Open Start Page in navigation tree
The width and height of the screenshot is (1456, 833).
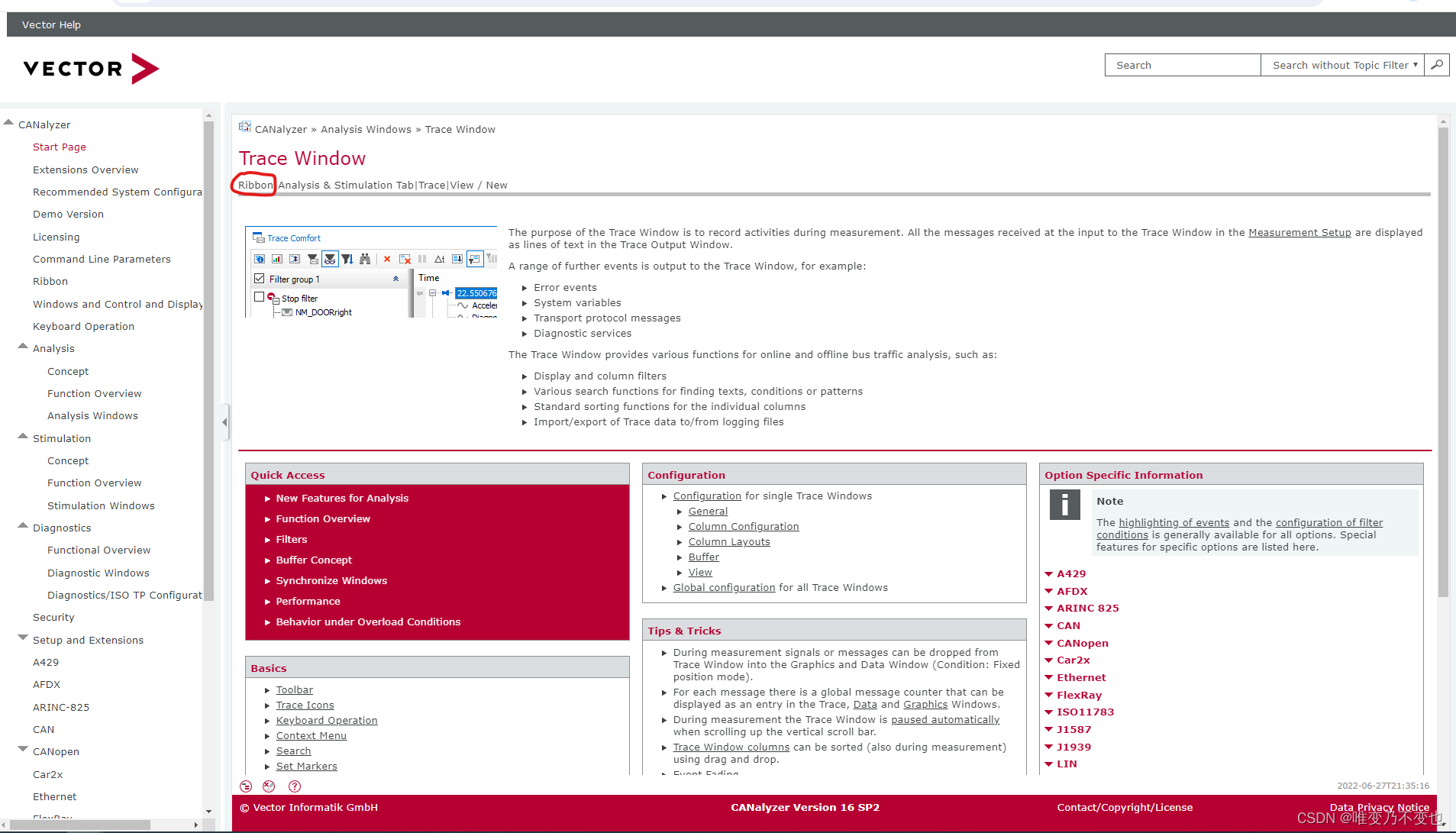60,147
